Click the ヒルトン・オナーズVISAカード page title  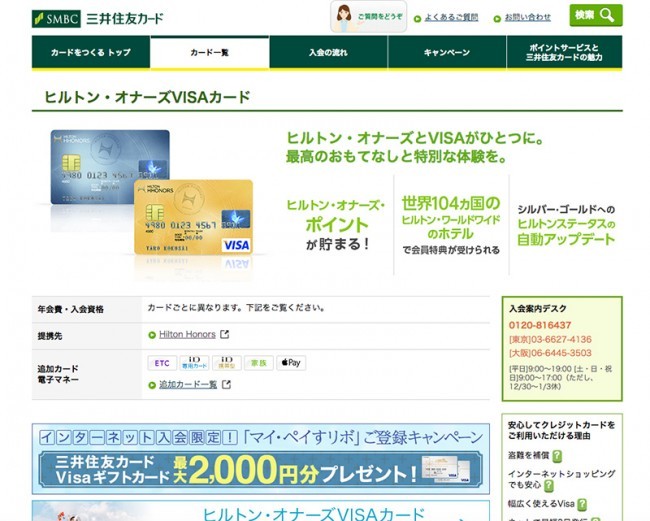click(147, 97)
